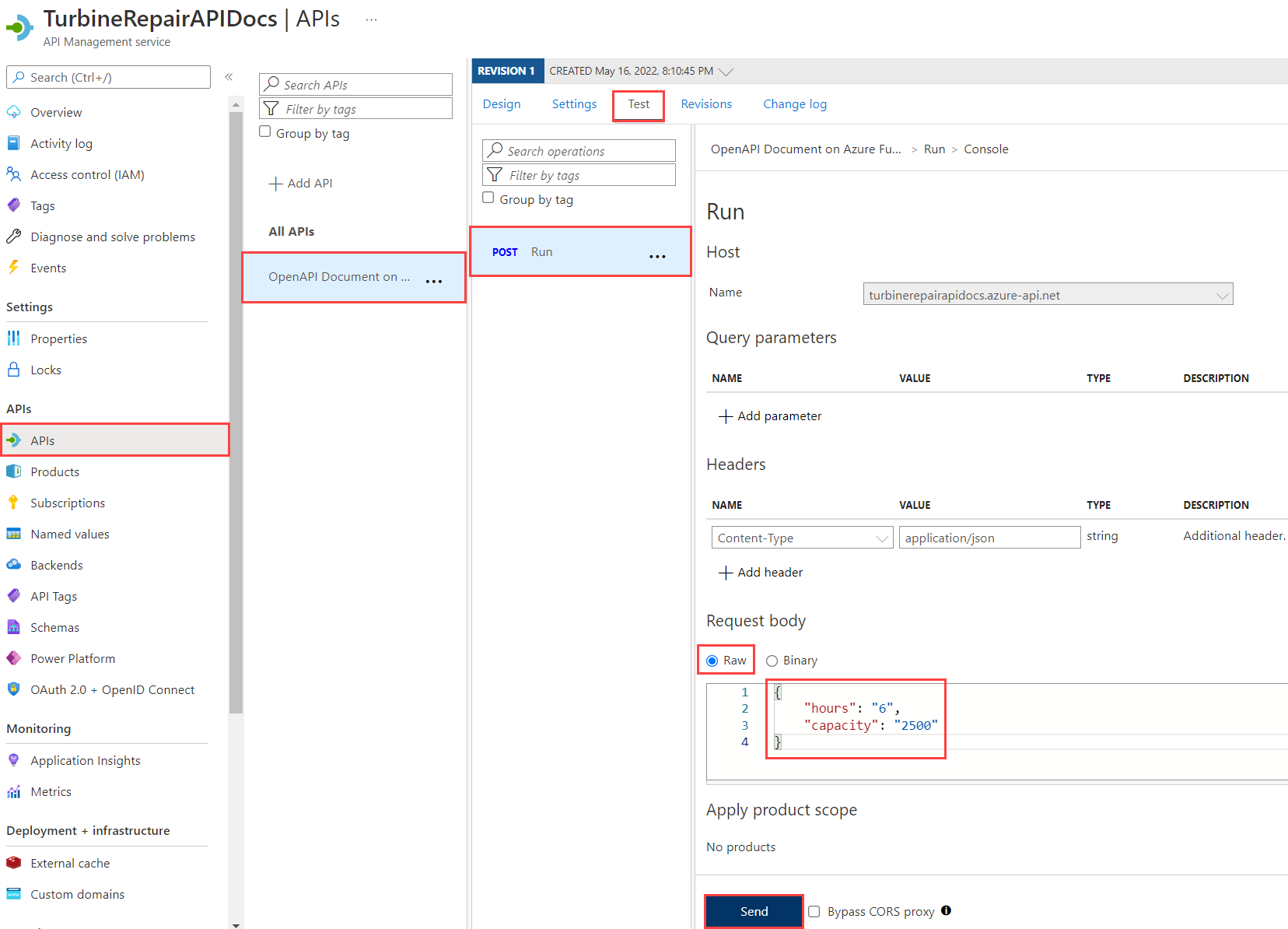The height and width of the screenshot is (929, 1288).
Task: Select the Binary request body option
Action: (772, 660)
